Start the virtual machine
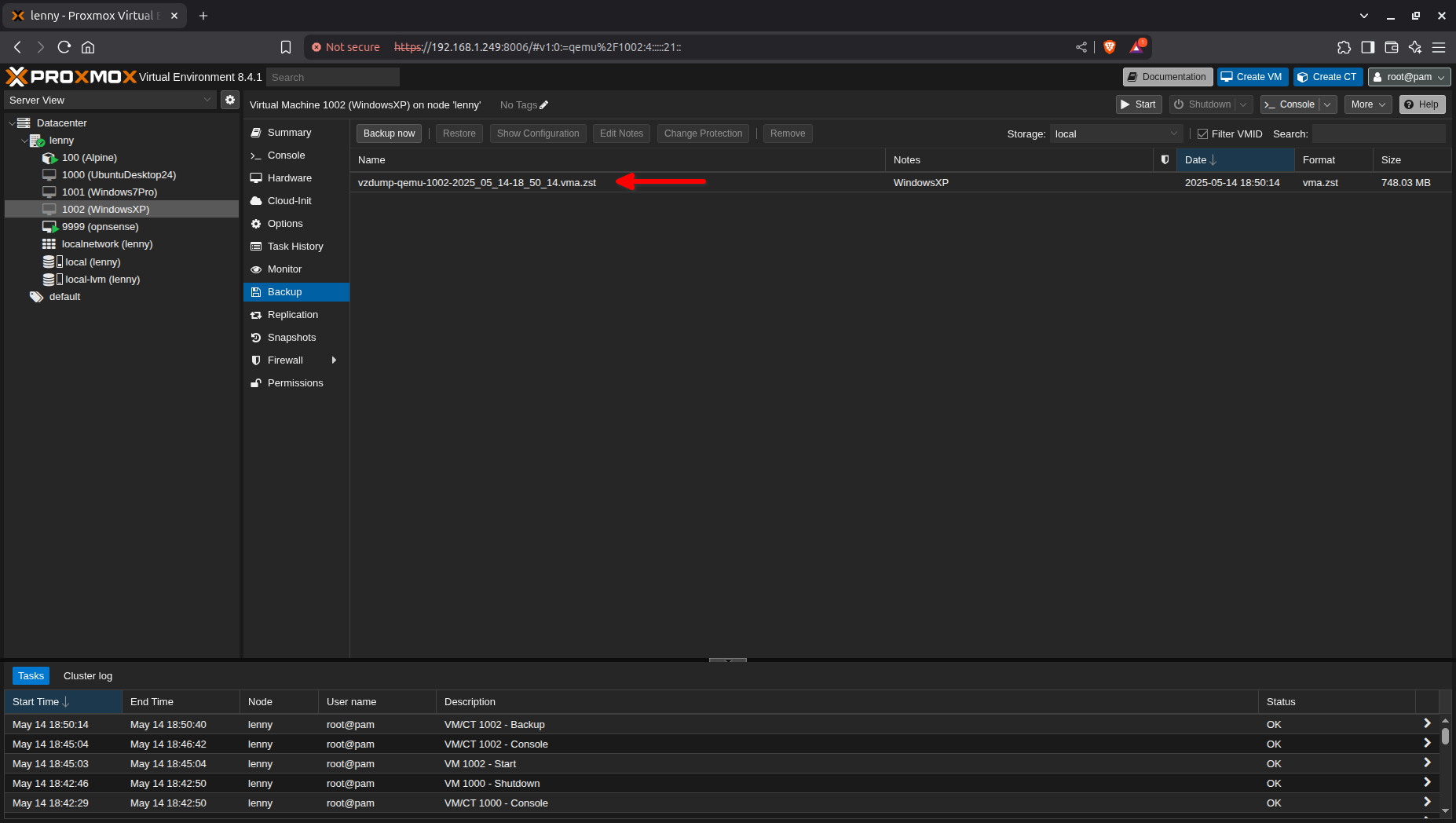The width and height of the screenshot is (1456, 823). click(1138, 104)
